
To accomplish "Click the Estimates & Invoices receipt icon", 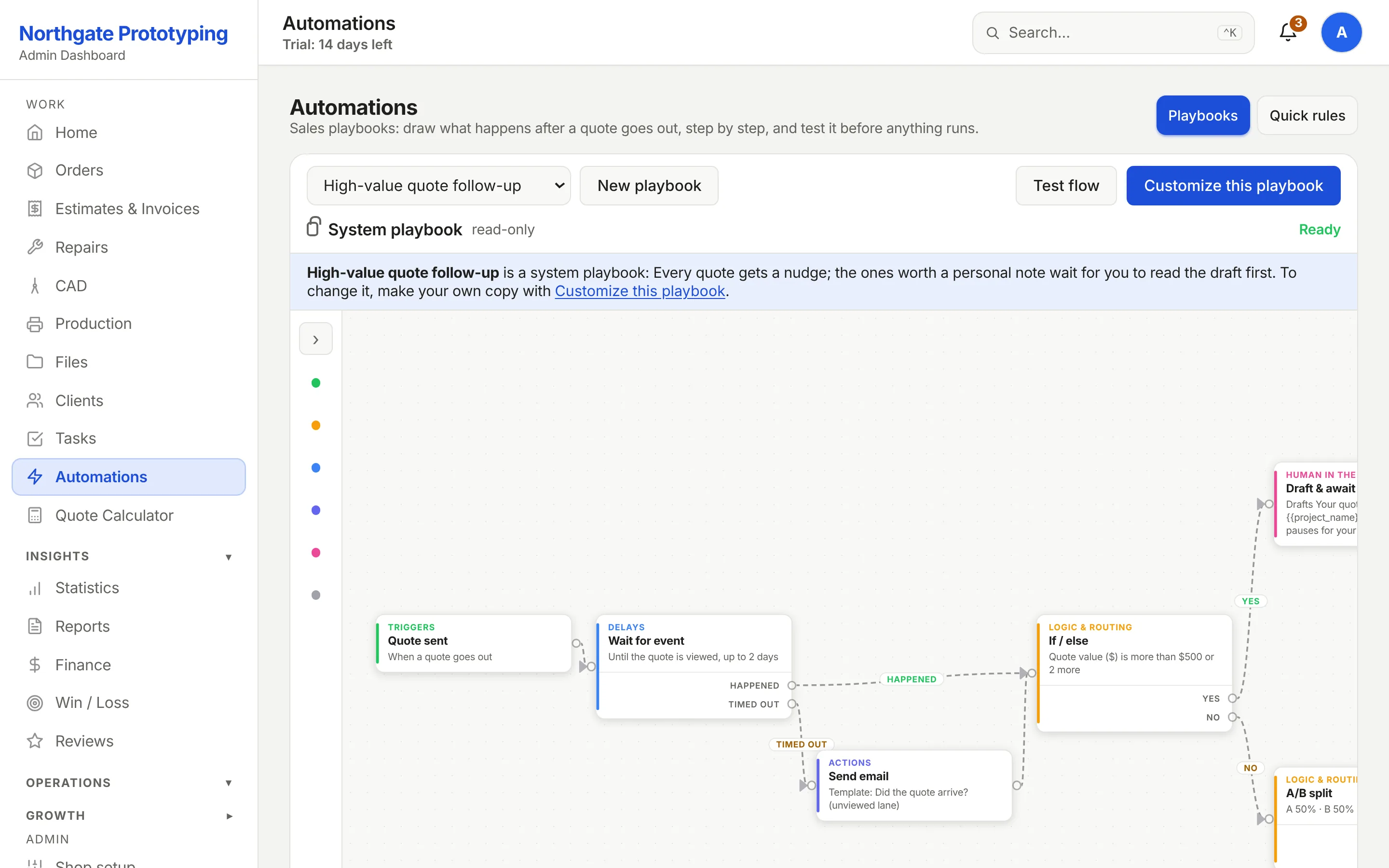I will click(35, 209).
